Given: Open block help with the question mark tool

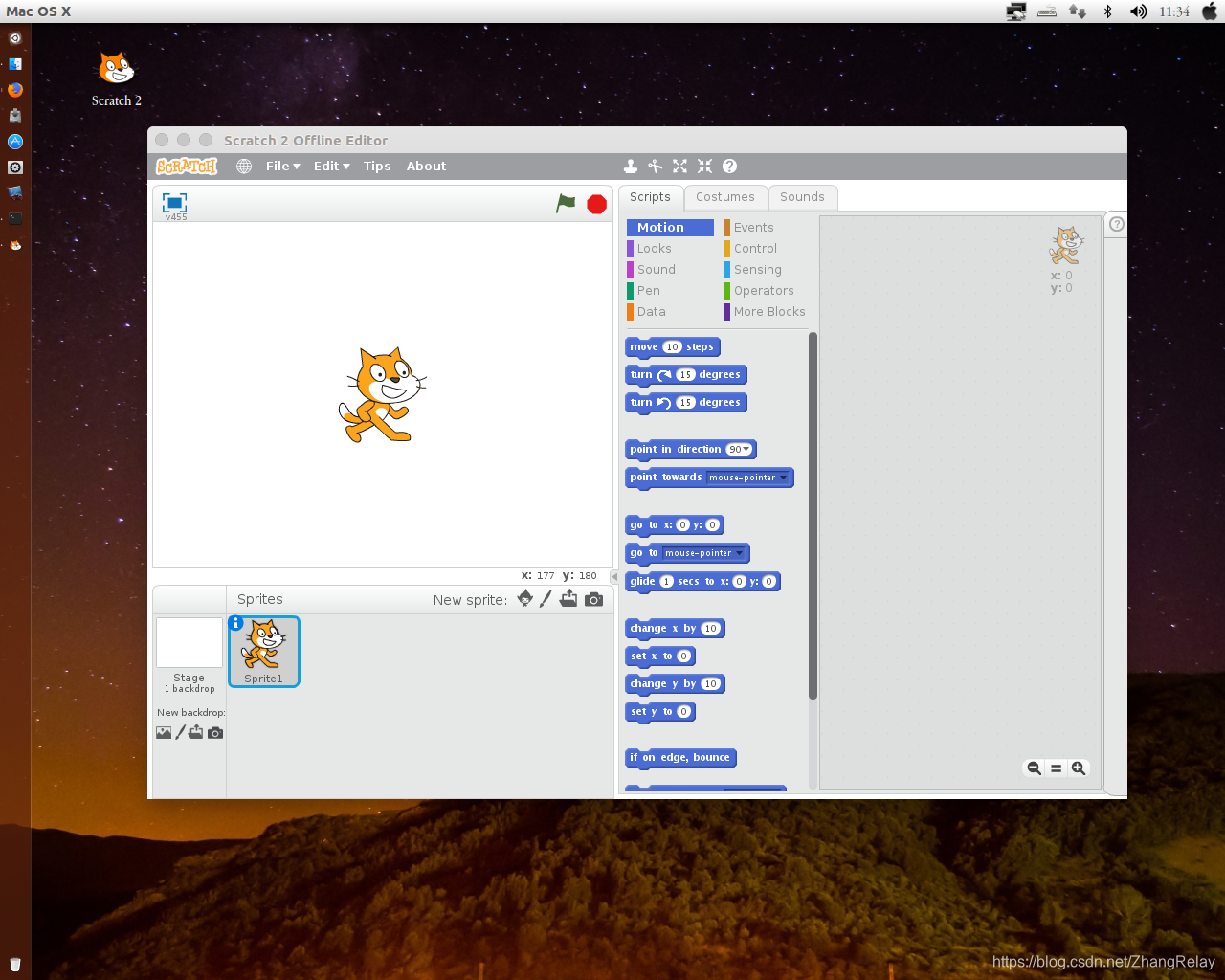Looking at the screenshot, I should [729, 166].
